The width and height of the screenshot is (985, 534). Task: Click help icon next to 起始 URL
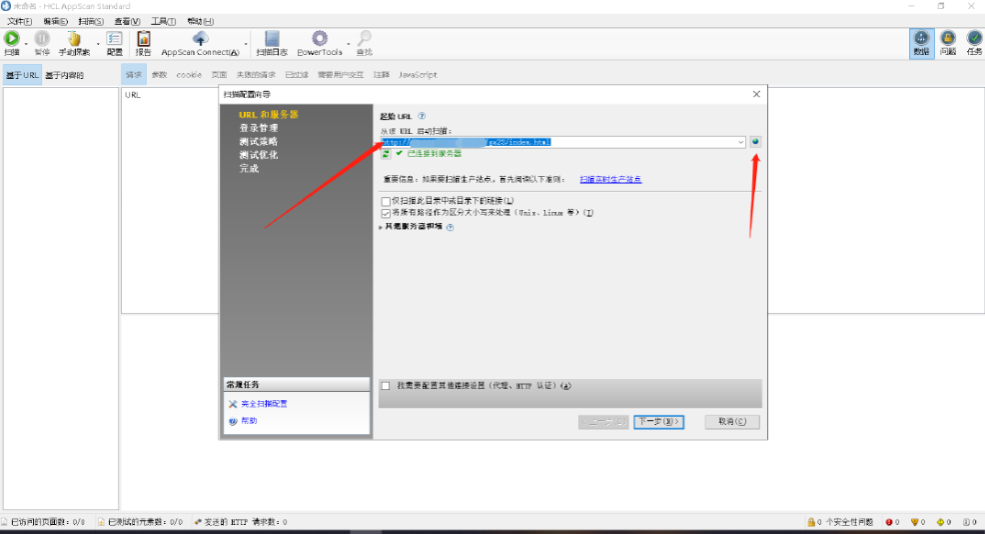(x=422, y=116)
